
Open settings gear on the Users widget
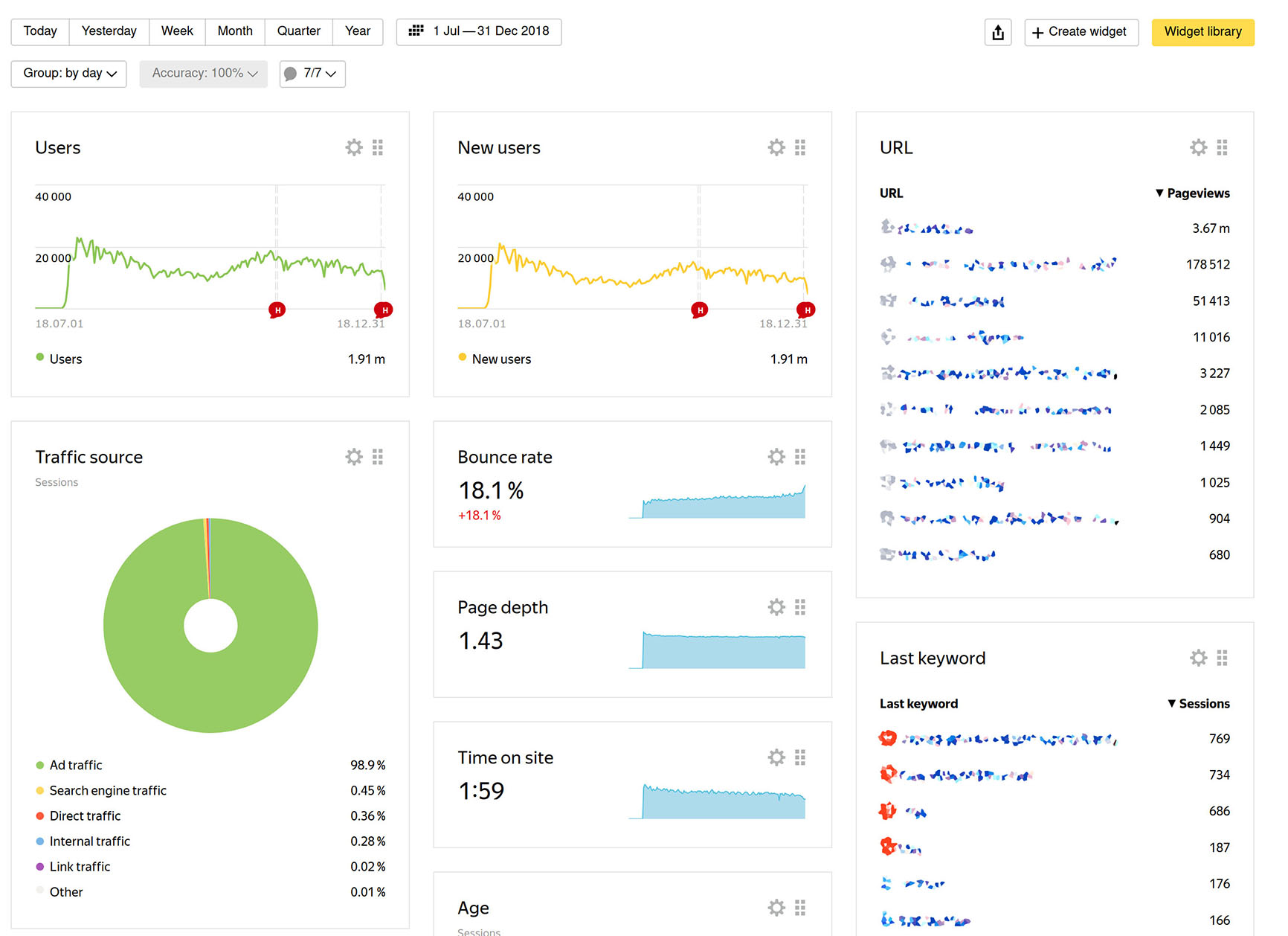point(353,147)
